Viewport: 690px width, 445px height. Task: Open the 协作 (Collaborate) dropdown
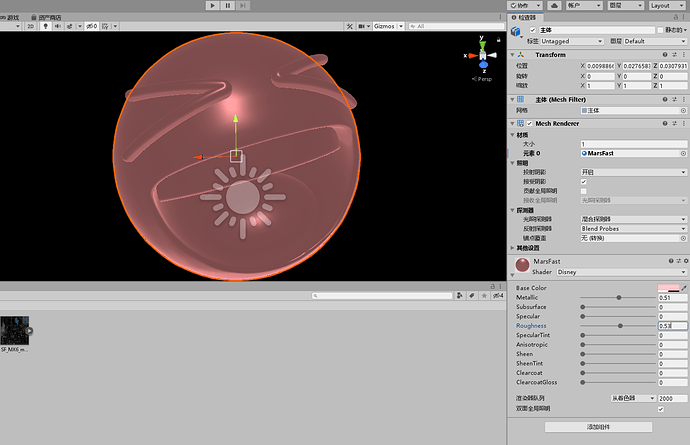point(525,5)
